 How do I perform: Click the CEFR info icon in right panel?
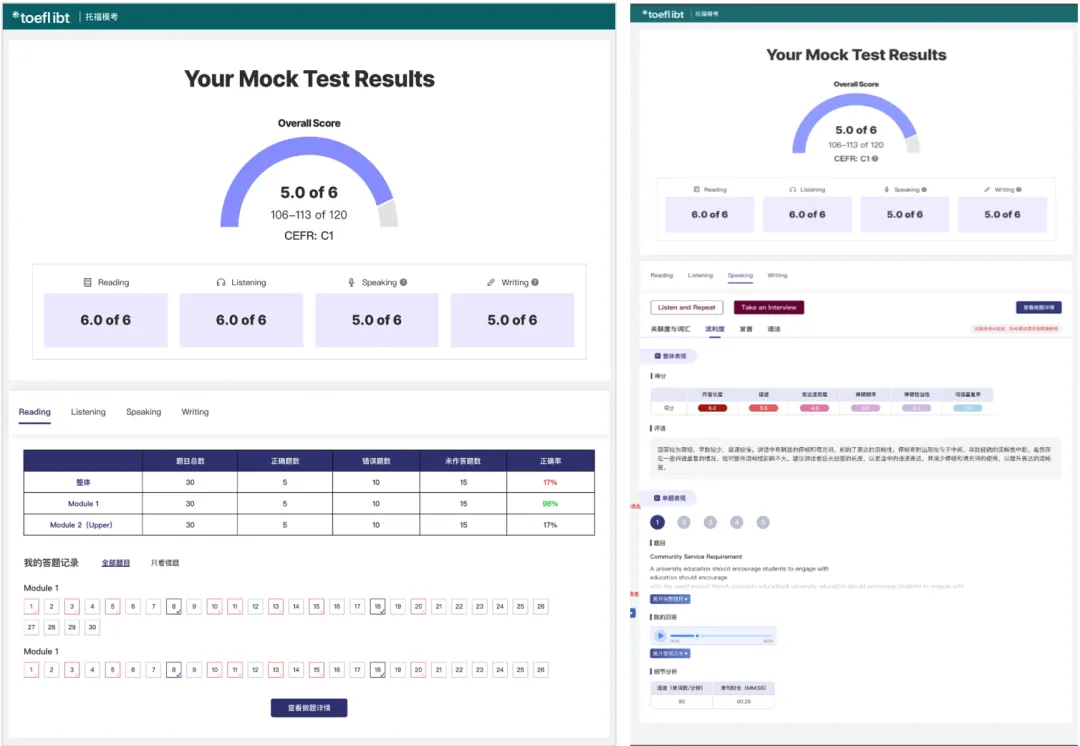point(875,159)
